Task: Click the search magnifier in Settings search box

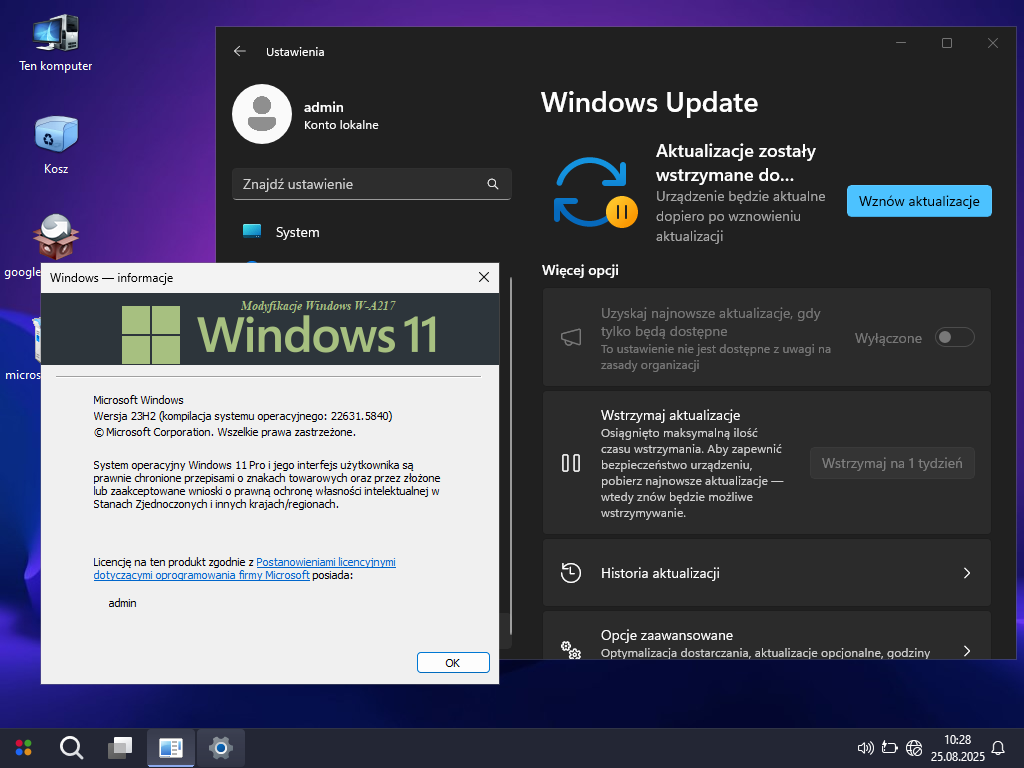Action: click(x=492, y=184)
